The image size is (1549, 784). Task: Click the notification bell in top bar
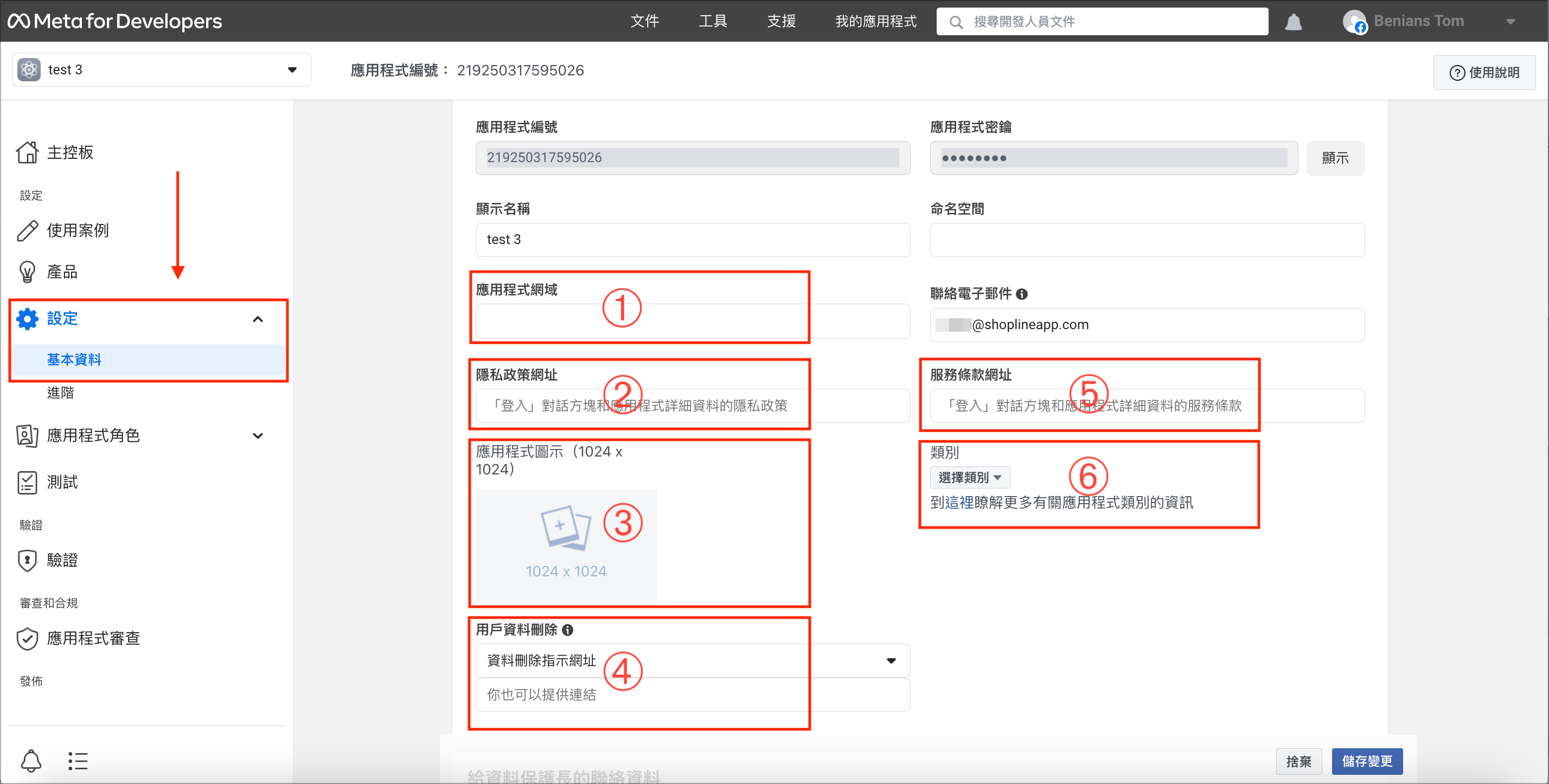(1293, 22)
